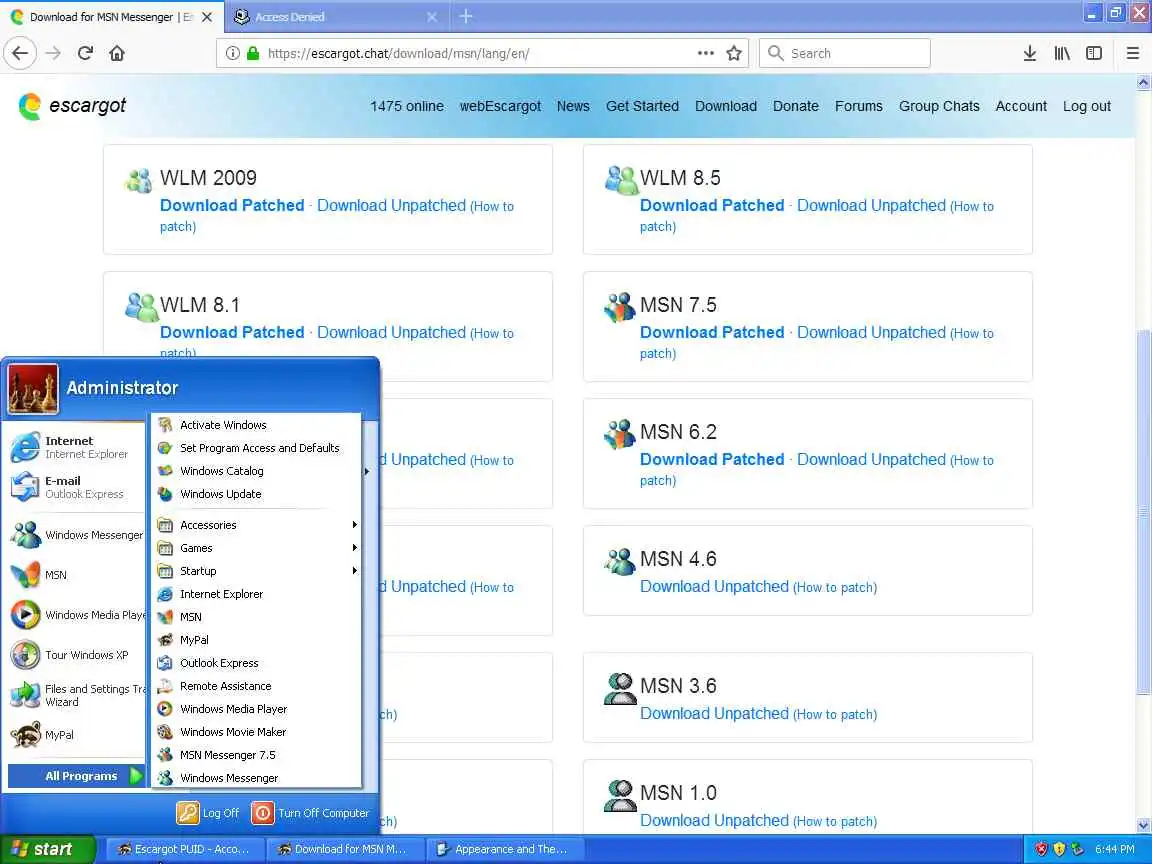Launch Windows Messenger from recent programs list
1152x864 pixels.
(x=77, y=535)
